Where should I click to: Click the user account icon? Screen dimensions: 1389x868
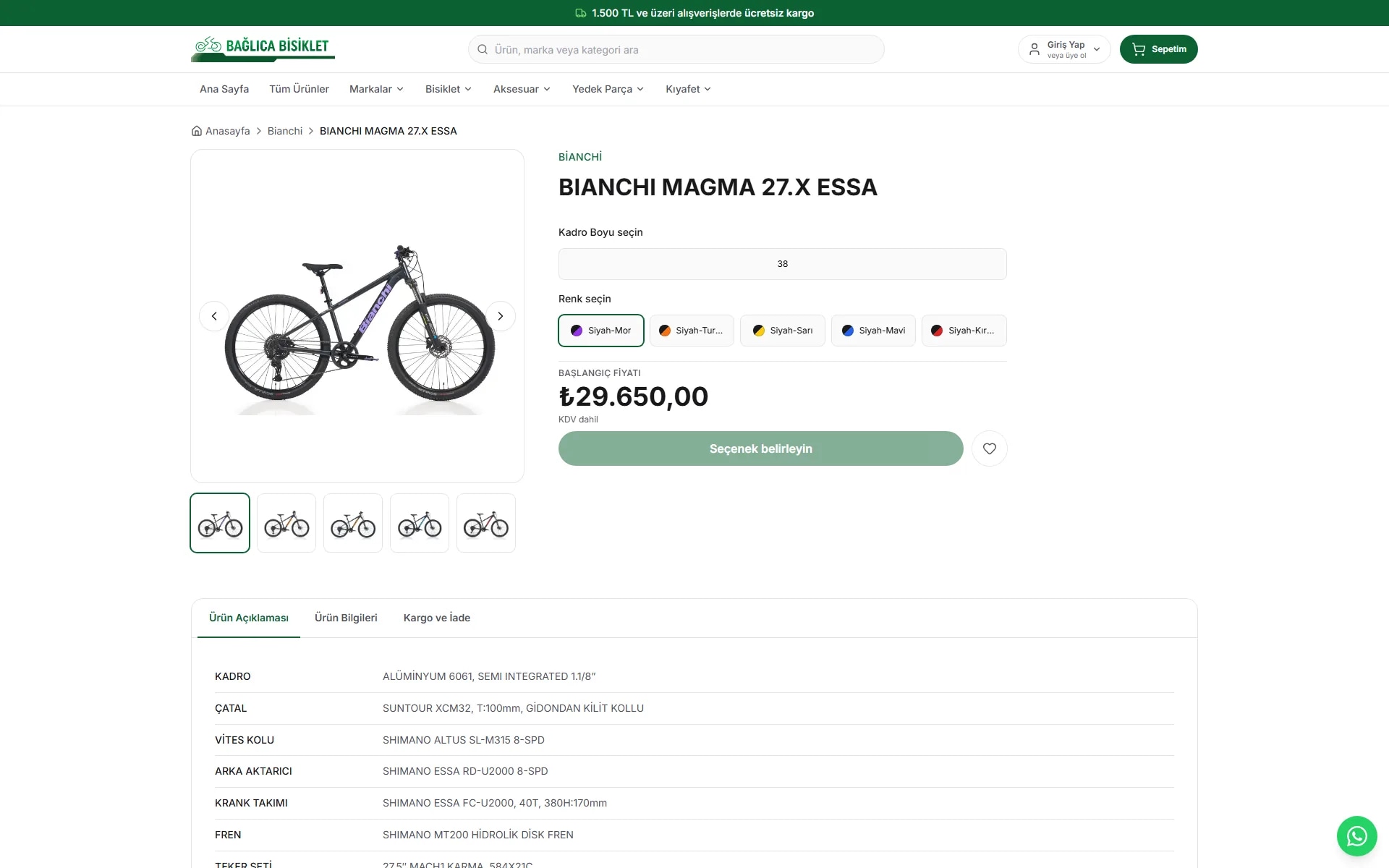click(1035, 49)
